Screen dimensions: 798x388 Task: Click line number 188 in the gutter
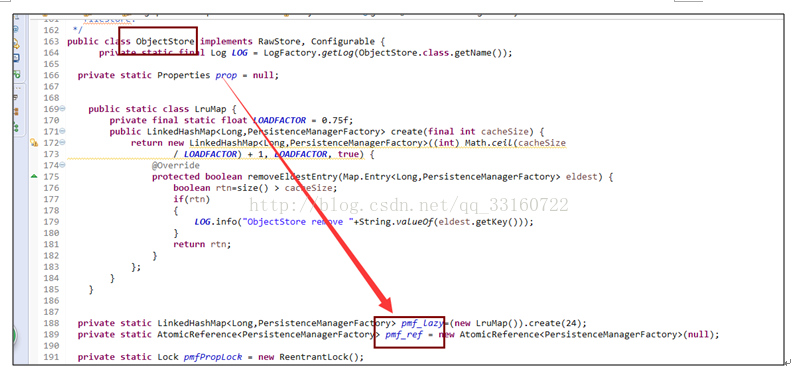51,323
